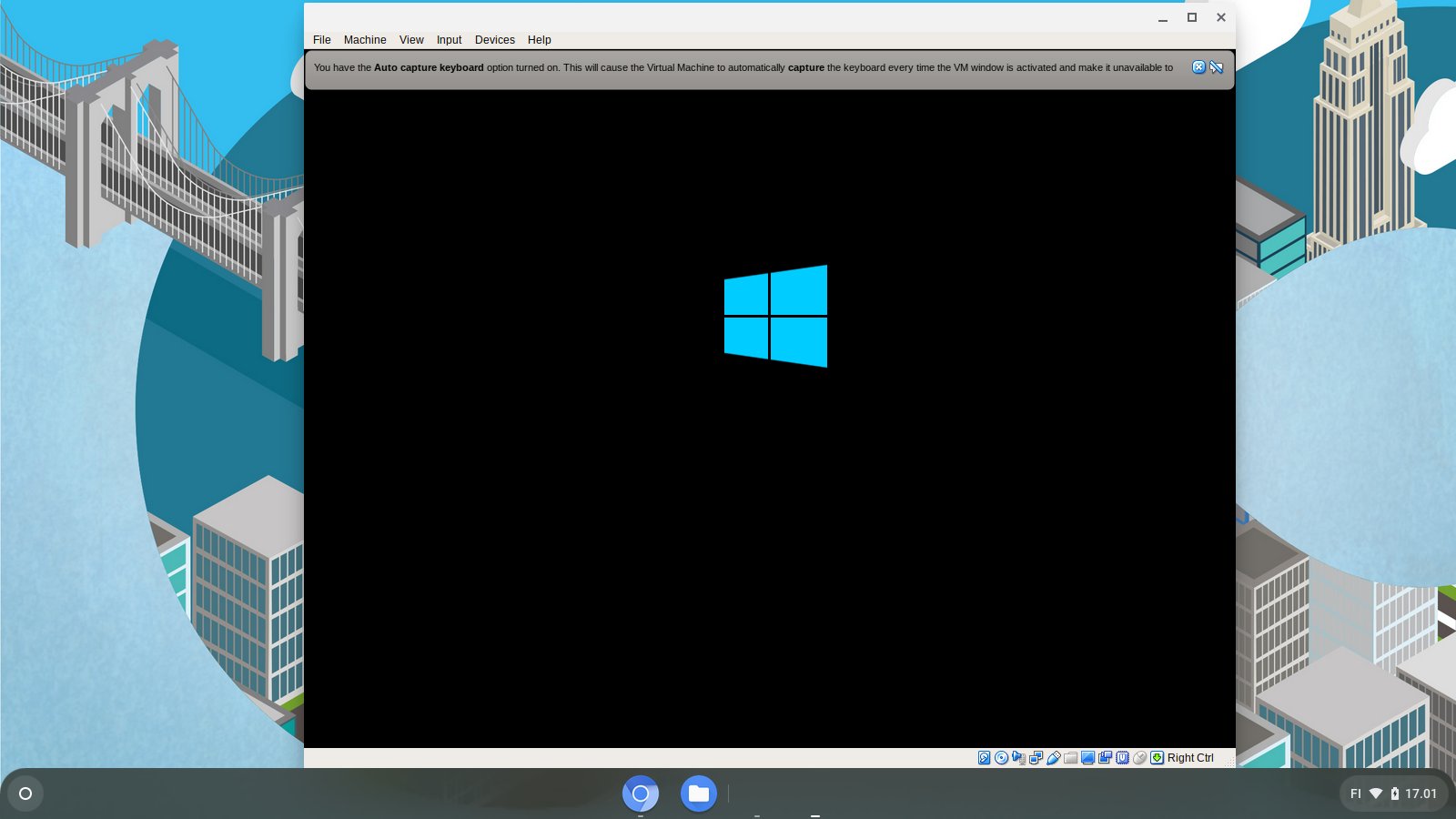Open the Devices menu
This screenshot has height=819, width=1456.
[494, 40]
